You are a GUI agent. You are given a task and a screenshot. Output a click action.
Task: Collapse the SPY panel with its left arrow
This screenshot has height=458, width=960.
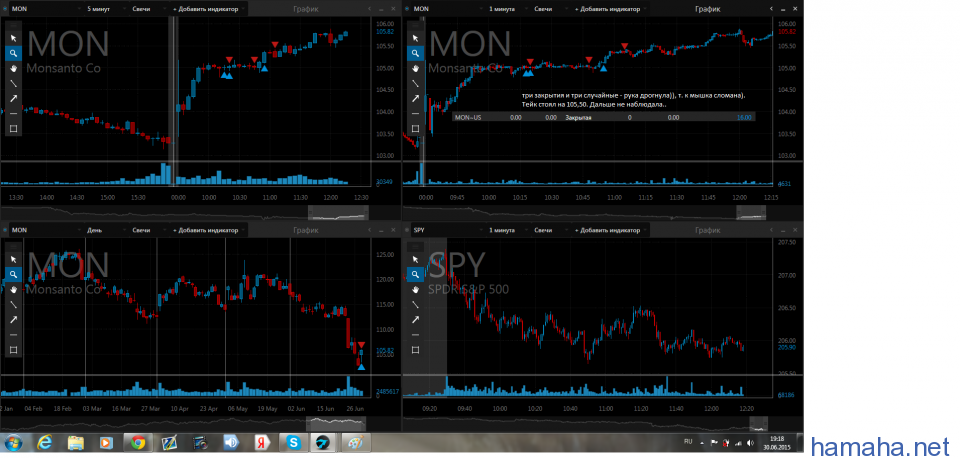click(771, 230)
